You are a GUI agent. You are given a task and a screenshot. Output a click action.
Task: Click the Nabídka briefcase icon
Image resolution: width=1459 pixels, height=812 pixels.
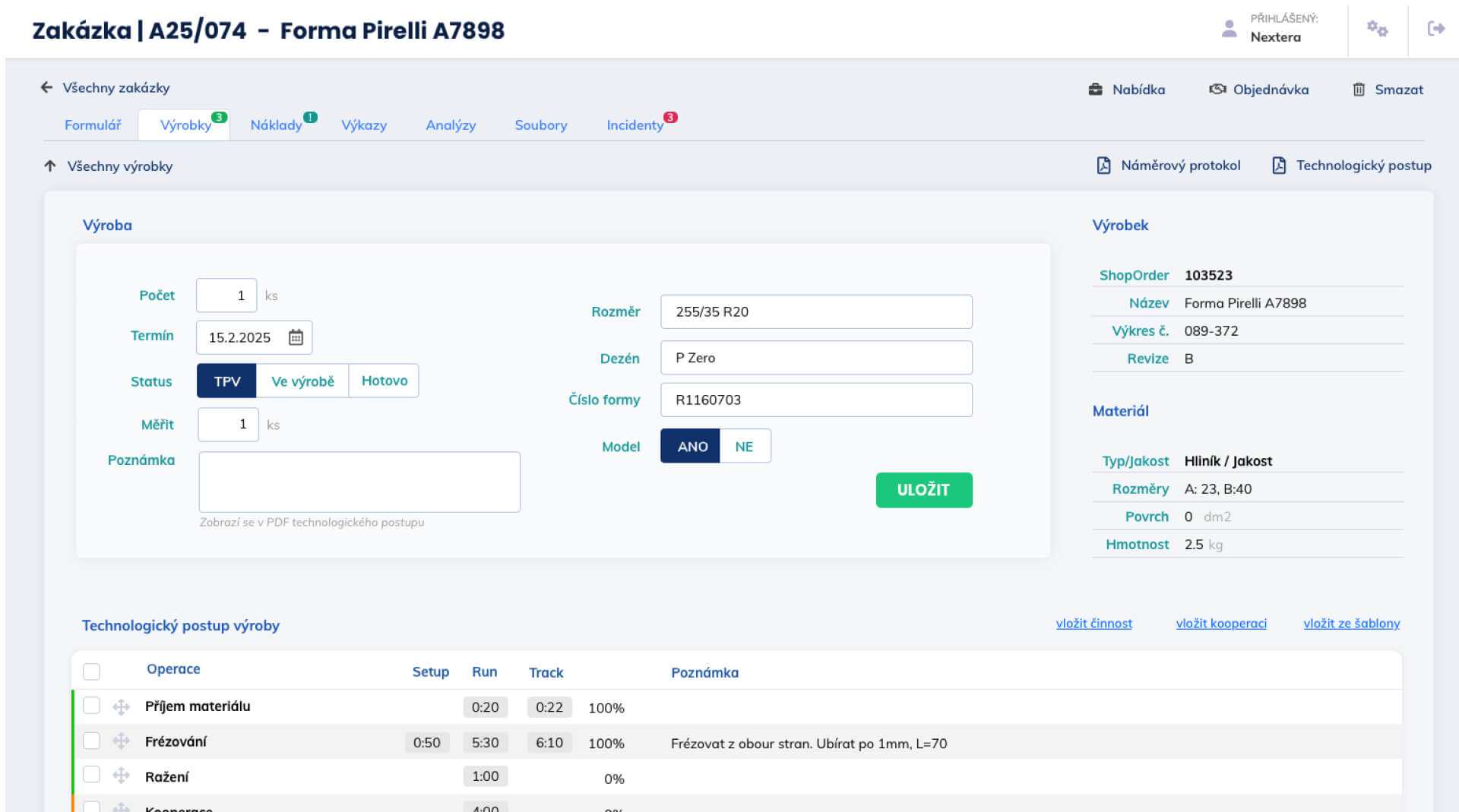pos(1095,90)
